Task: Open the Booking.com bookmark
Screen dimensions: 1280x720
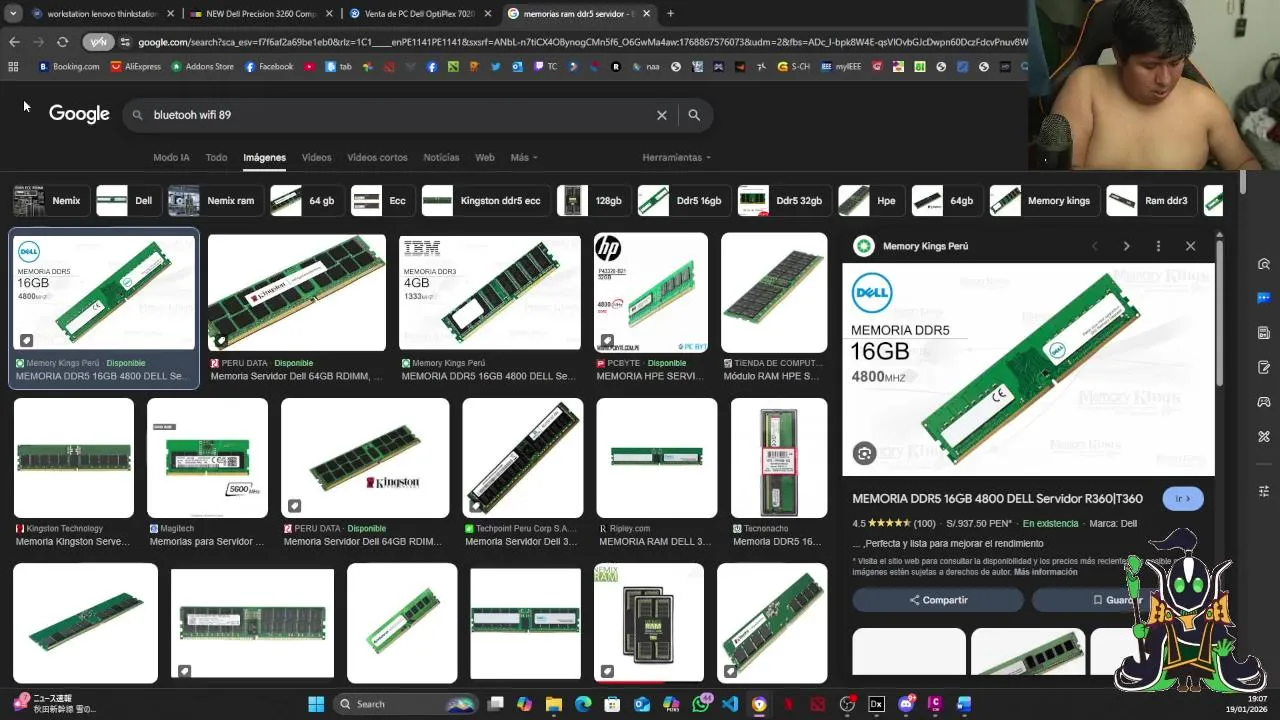Action: point(69,67)
